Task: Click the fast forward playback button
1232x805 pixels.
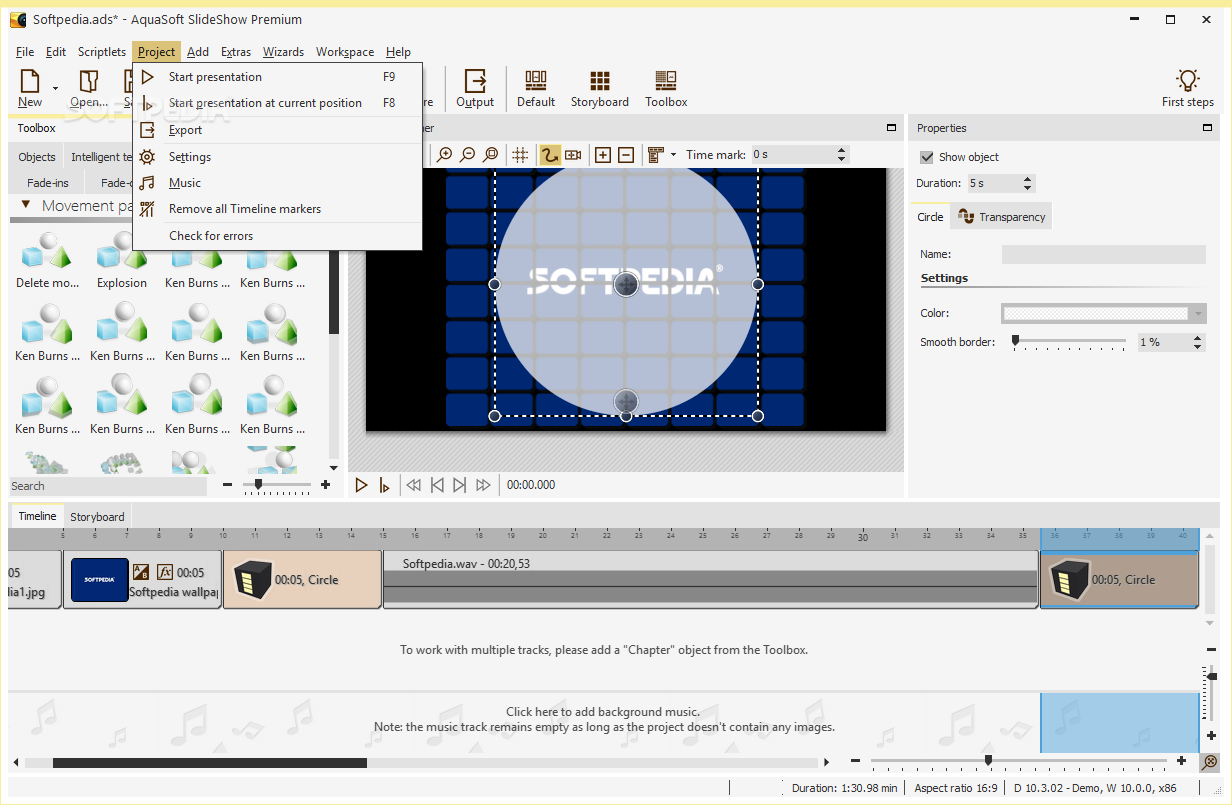Action: click(x=483, y=485)
